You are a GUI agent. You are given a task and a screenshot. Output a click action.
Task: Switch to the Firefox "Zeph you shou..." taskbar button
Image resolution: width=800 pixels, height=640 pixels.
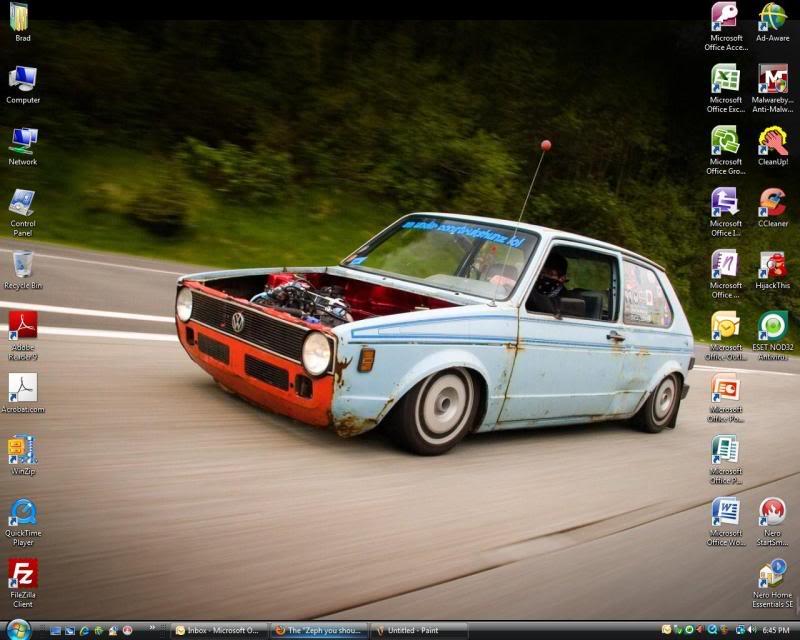pos(319,631)
